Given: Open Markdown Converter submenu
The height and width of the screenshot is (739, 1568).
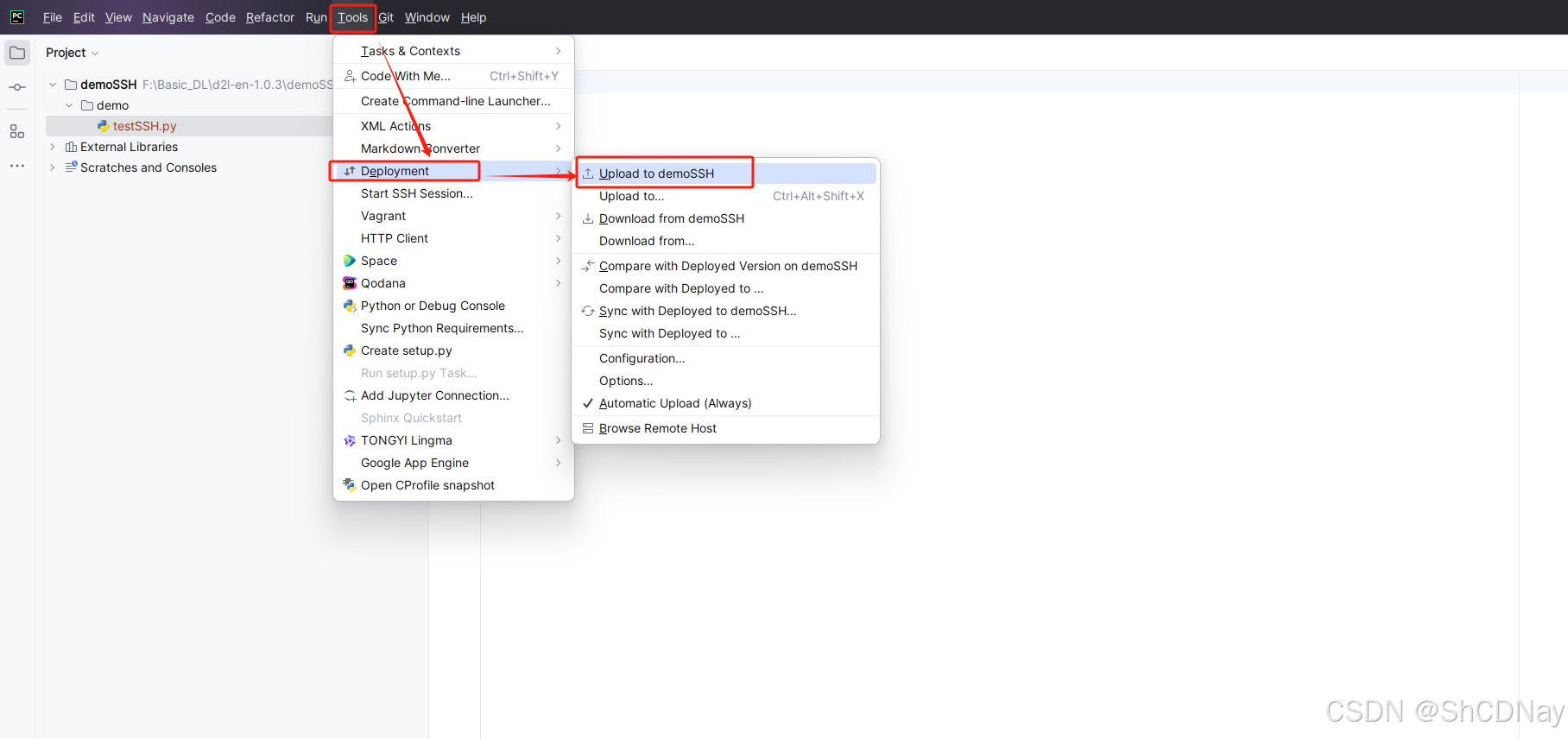Looking at the screenshot, I should click(x=453, y=148).
